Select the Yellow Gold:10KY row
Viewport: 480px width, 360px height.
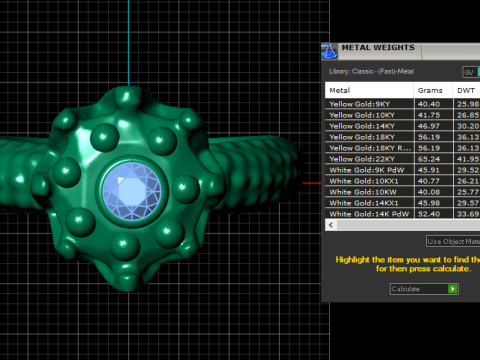[x=403, y=115]
